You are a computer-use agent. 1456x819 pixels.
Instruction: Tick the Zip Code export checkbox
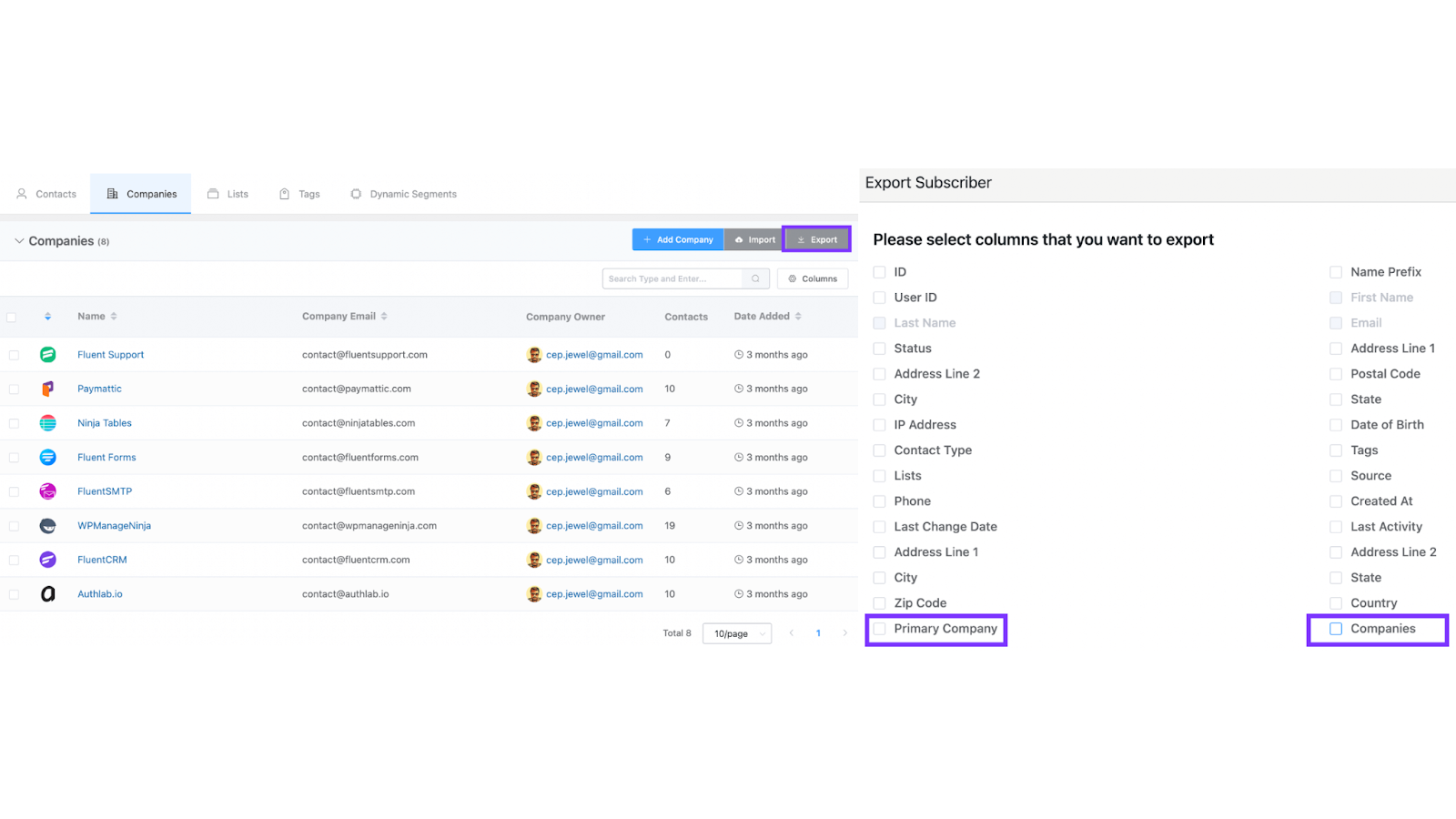(879, 603)
